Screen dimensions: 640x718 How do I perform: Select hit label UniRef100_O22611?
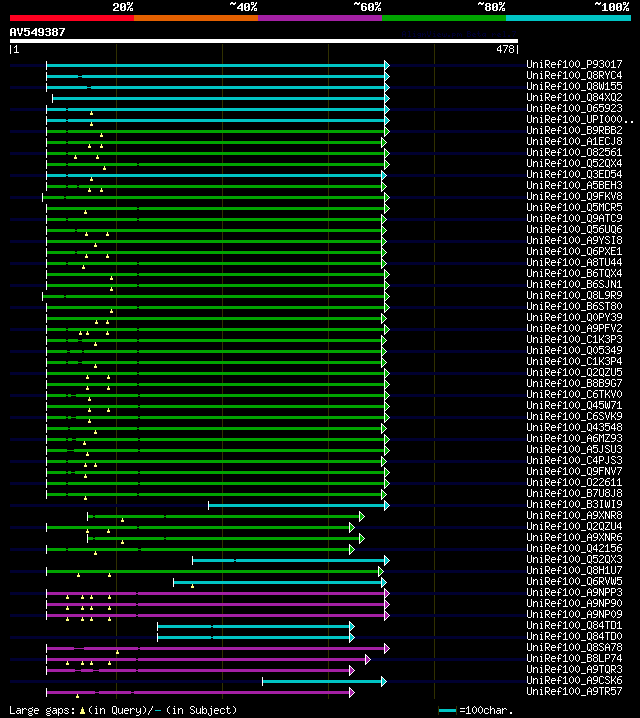(x=574, y=482)
